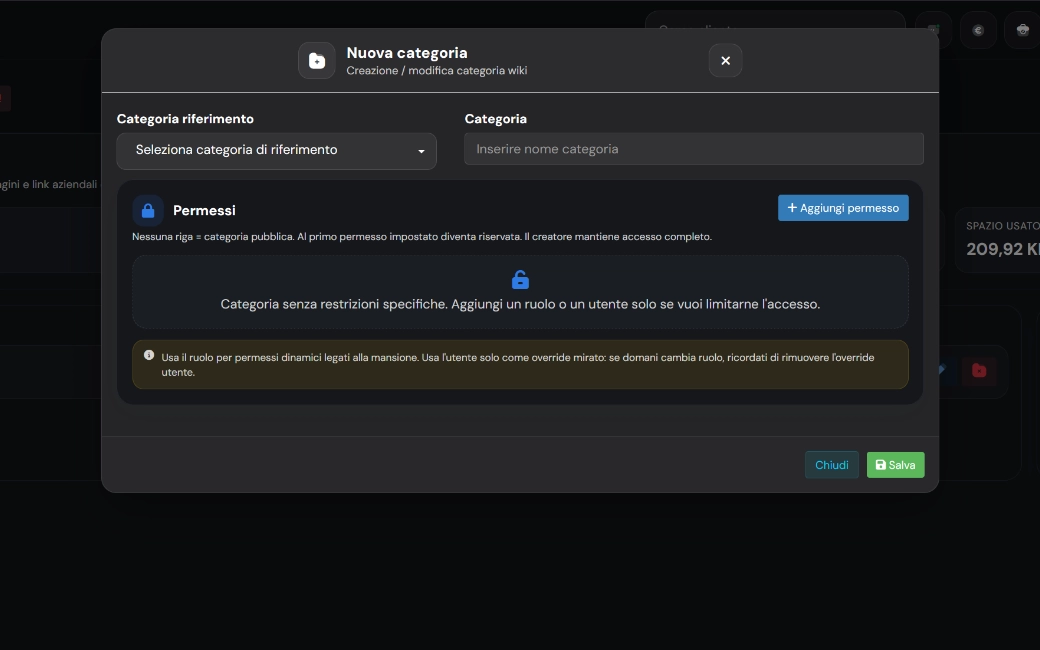Click the 'Nessuna riga = categoria pubblica' text
Screen dimensions: 1040x650
[x=212, y=237]
